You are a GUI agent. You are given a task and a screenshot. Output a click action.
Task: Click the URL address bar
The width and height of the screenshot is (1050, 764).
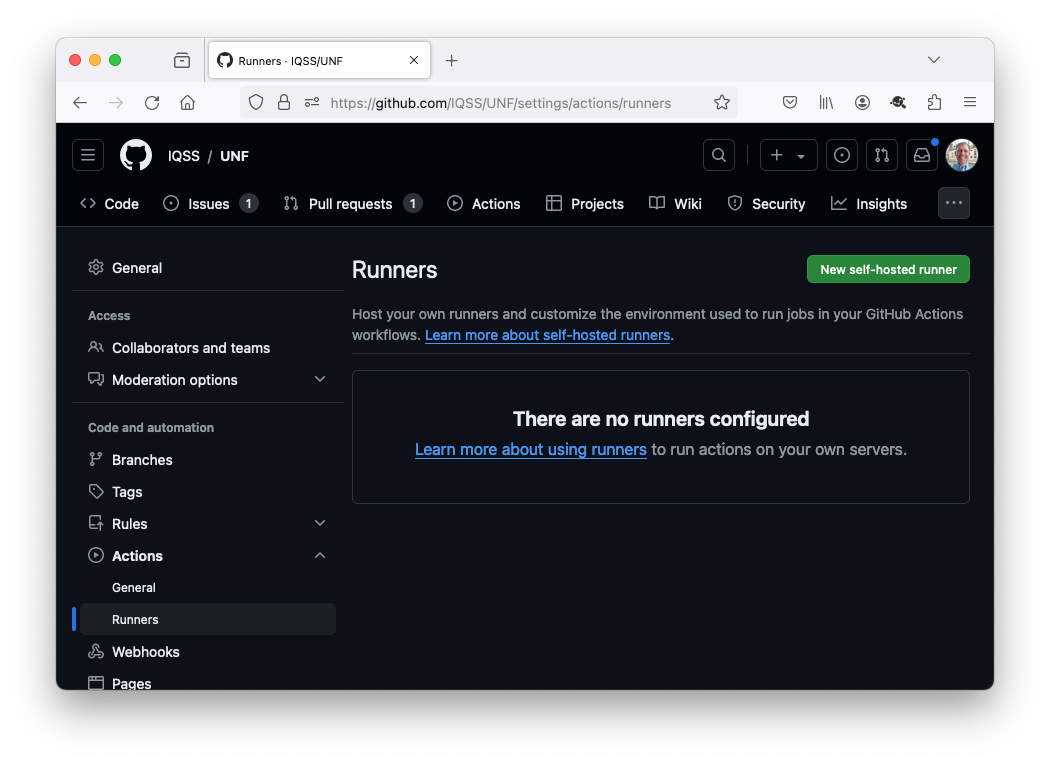(x=500, y=102)
